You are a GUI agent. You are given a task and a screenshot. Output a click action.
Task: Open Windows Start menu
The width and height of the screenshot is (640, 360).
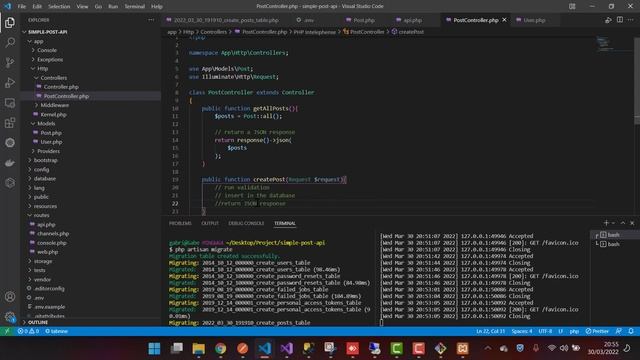[154, 349]
